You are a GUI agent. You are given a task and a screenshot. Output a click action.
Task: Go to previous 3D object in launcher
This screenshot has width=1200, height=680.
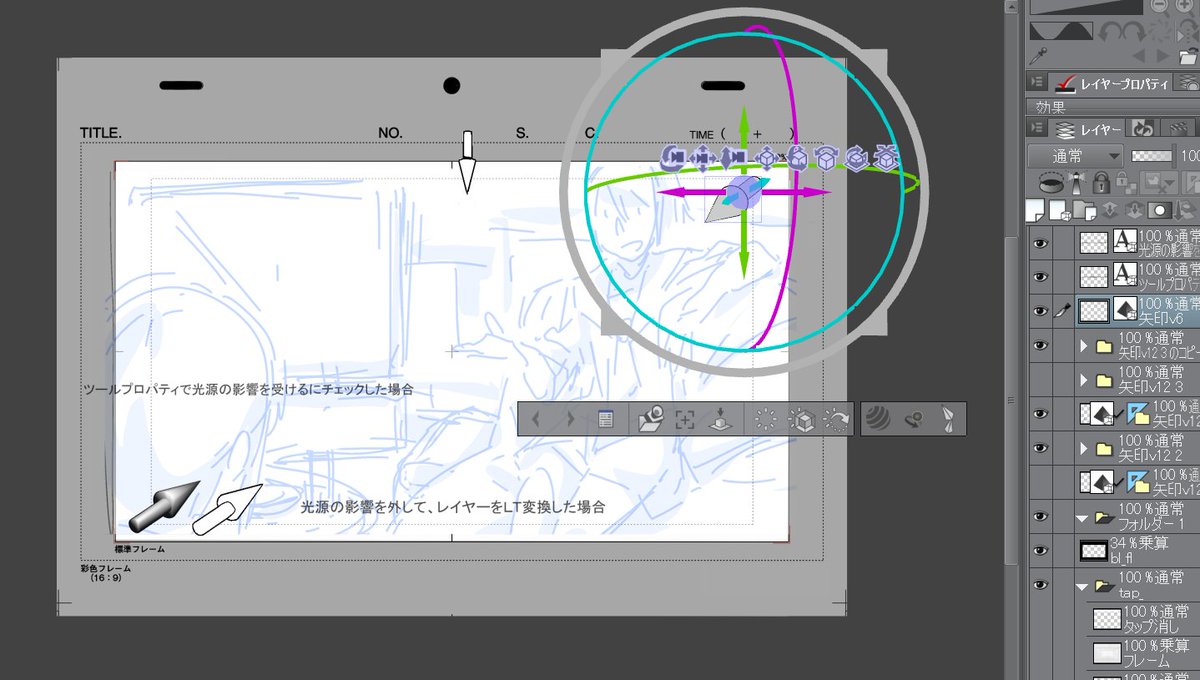(536, 420)
